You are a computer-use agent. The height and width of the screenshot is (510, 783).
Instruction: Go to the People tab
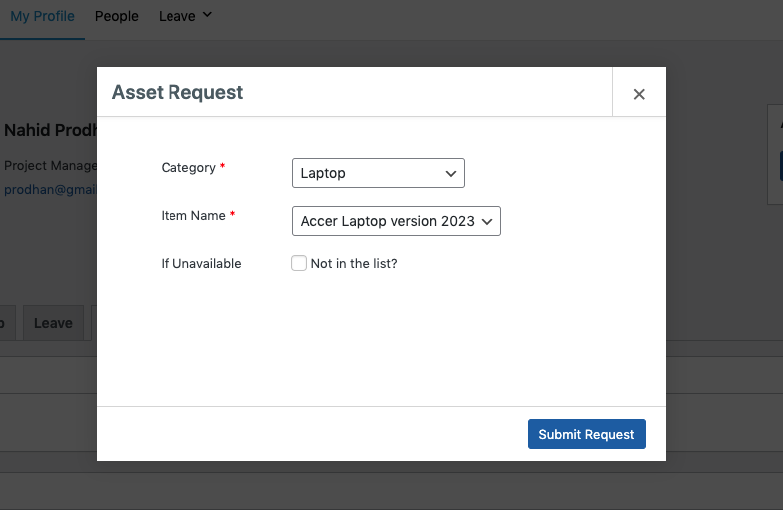(x=117, y=16)
